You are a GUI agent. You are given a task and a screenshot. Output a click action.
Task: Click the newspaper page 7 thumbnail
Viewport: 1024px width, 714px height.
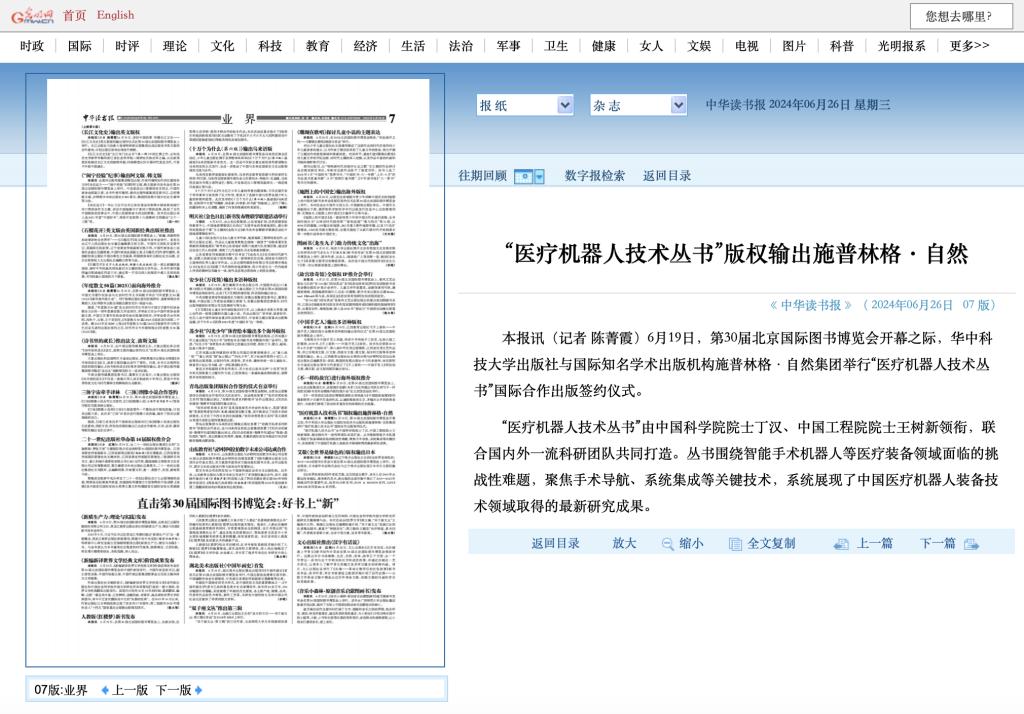[238, 370]
